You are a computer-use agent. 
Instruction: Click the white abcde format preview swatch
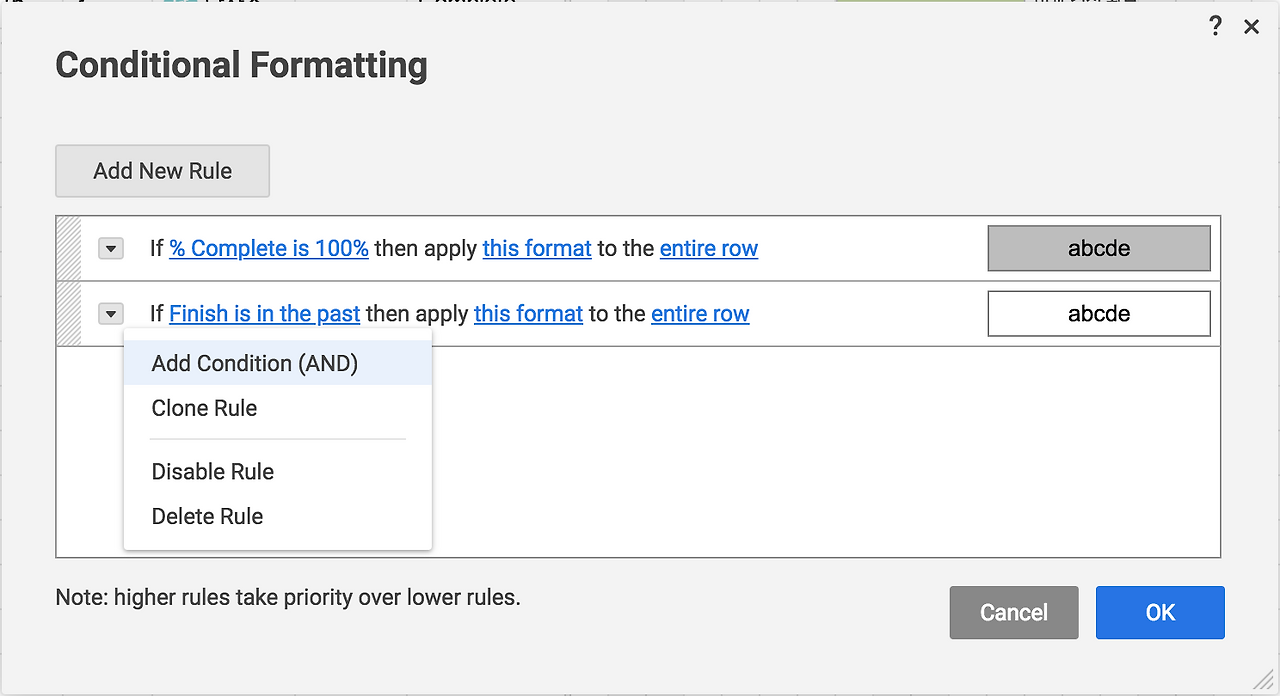click(1099, 314)
